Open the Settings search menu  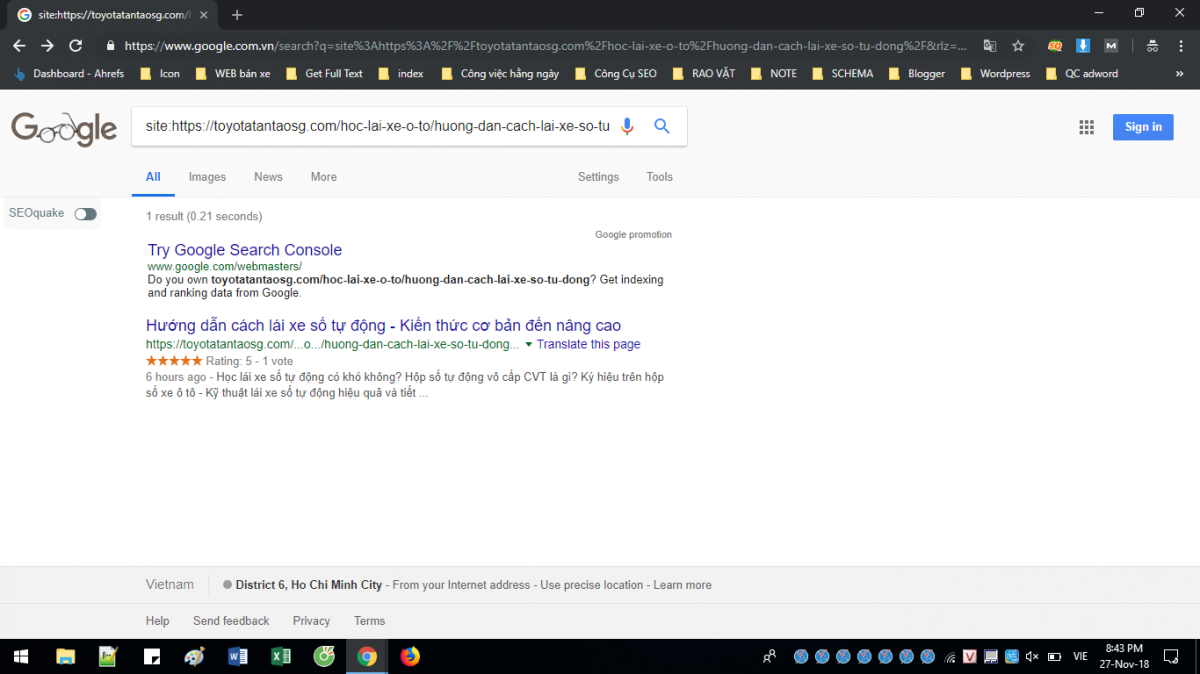(598, 177)
